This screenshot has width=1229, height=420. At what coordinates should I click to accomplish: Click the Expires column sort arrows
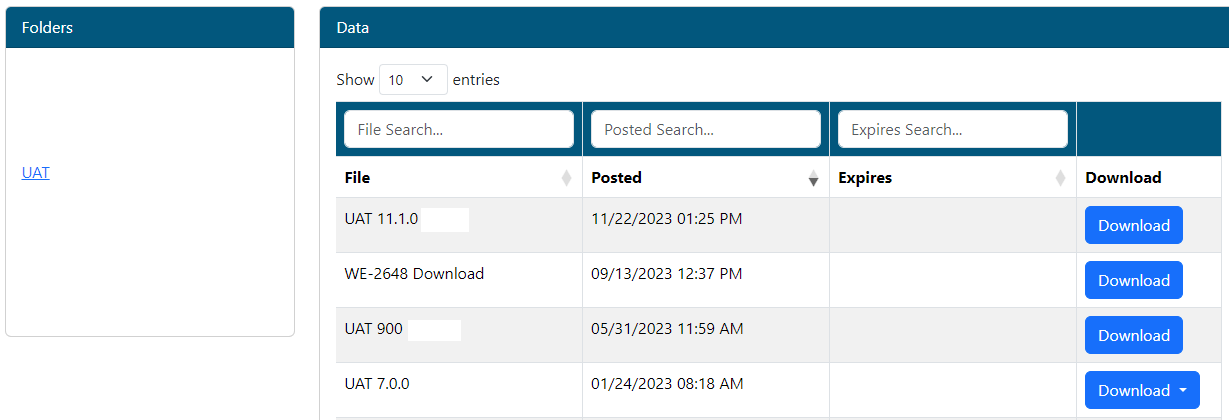point(1060,178)
